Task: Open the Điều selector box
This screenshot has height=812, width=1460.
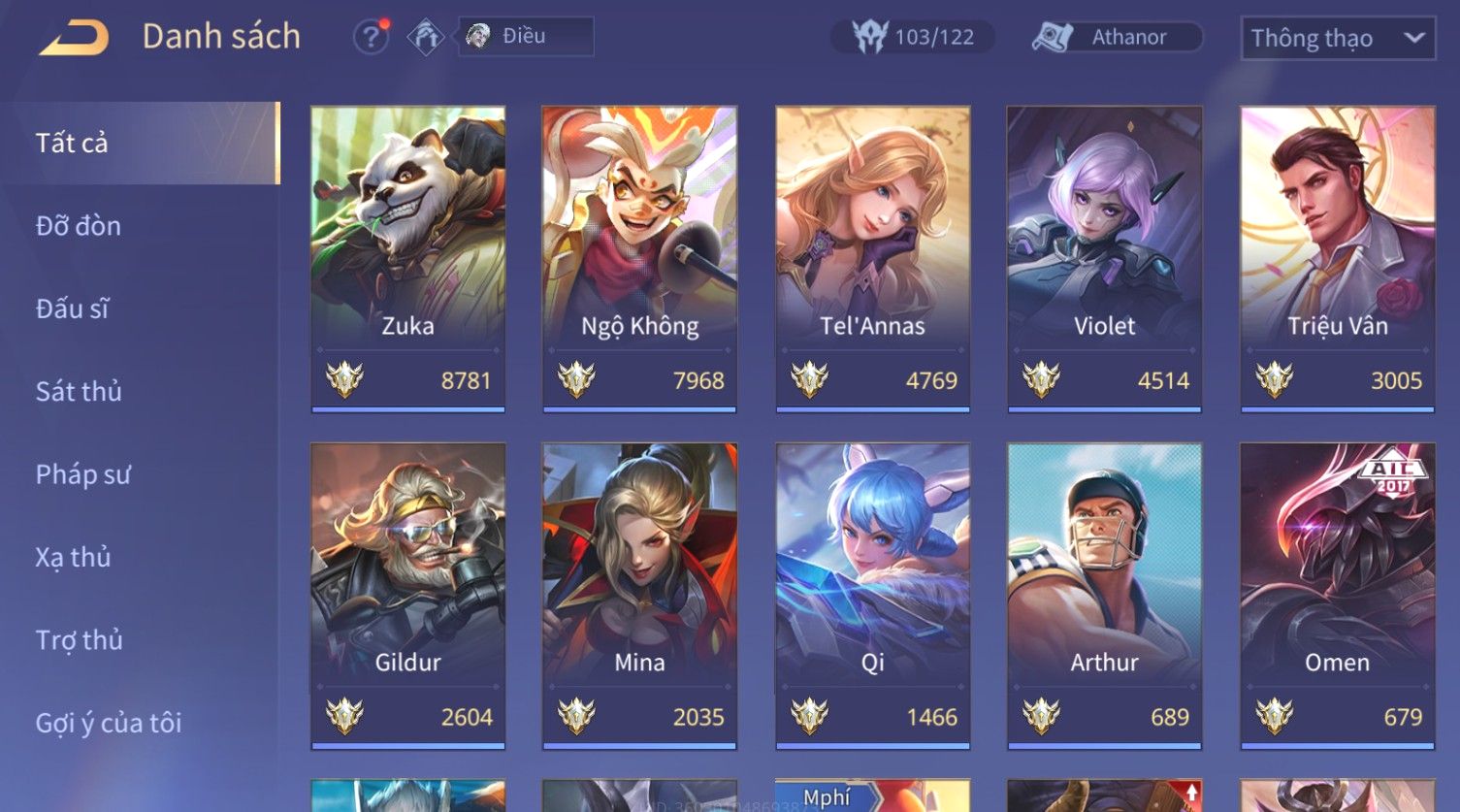Action: pyautogui.click(x=526, y=36)
